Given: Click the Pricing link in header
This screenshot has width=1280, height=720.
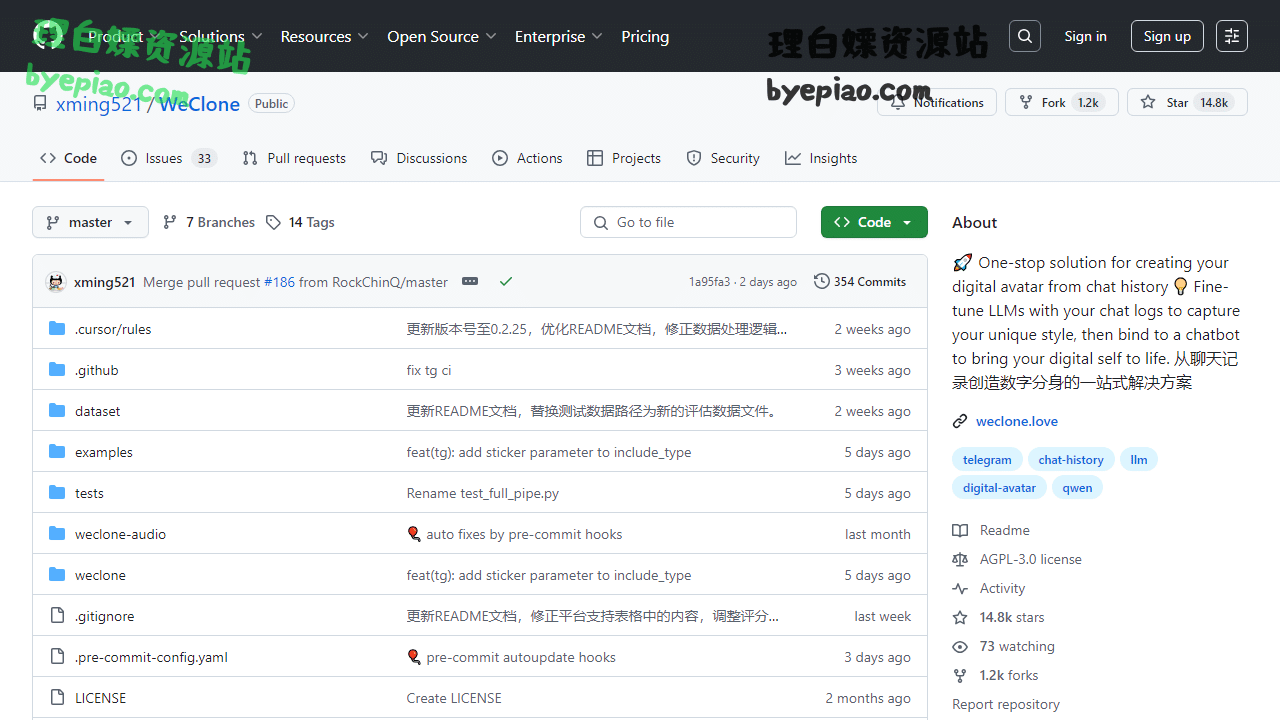Looking at the screenshot, I should 645,36.
